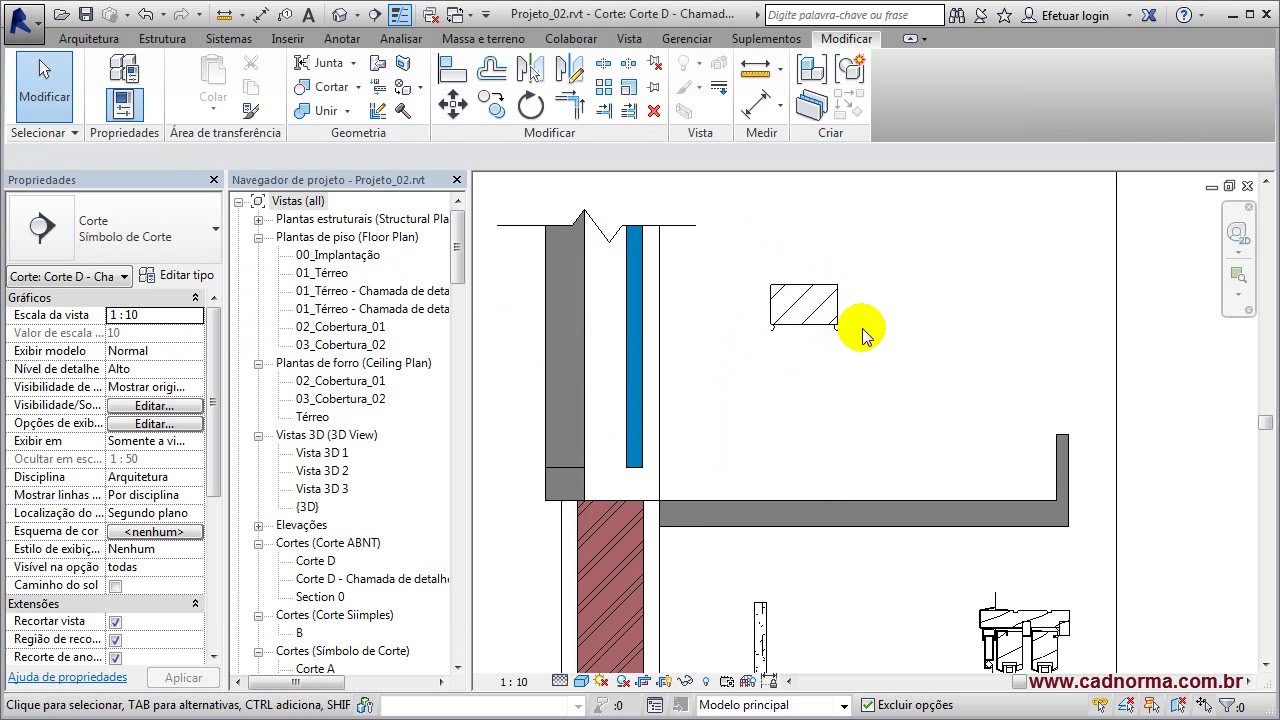Viewport: 1280px width, 720px height.
Task: Click the Properties palette icon
Action: pyautogui.click(x=124, y=105)
